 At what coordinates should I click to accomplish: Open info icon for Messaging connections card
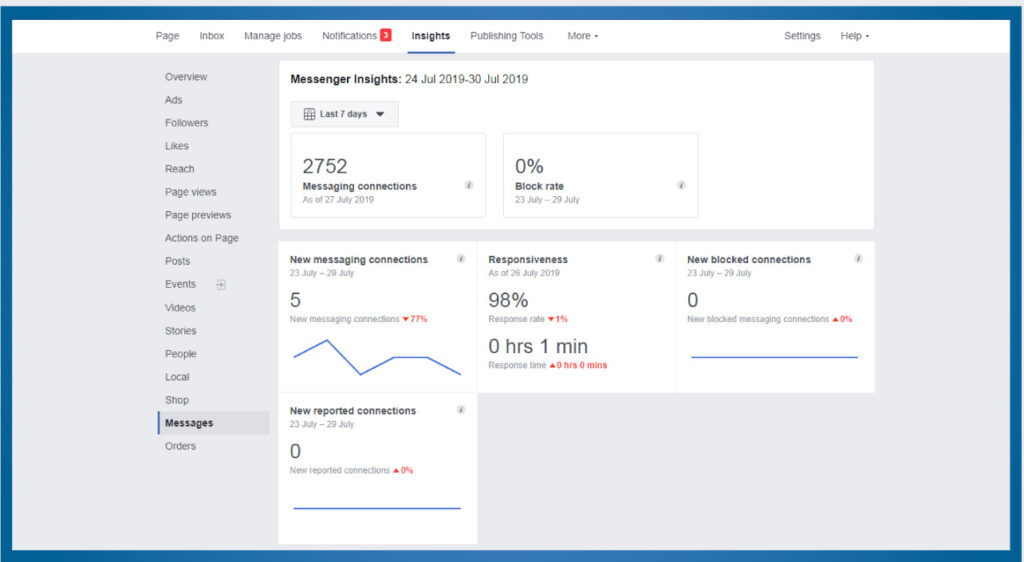[468, 185]
